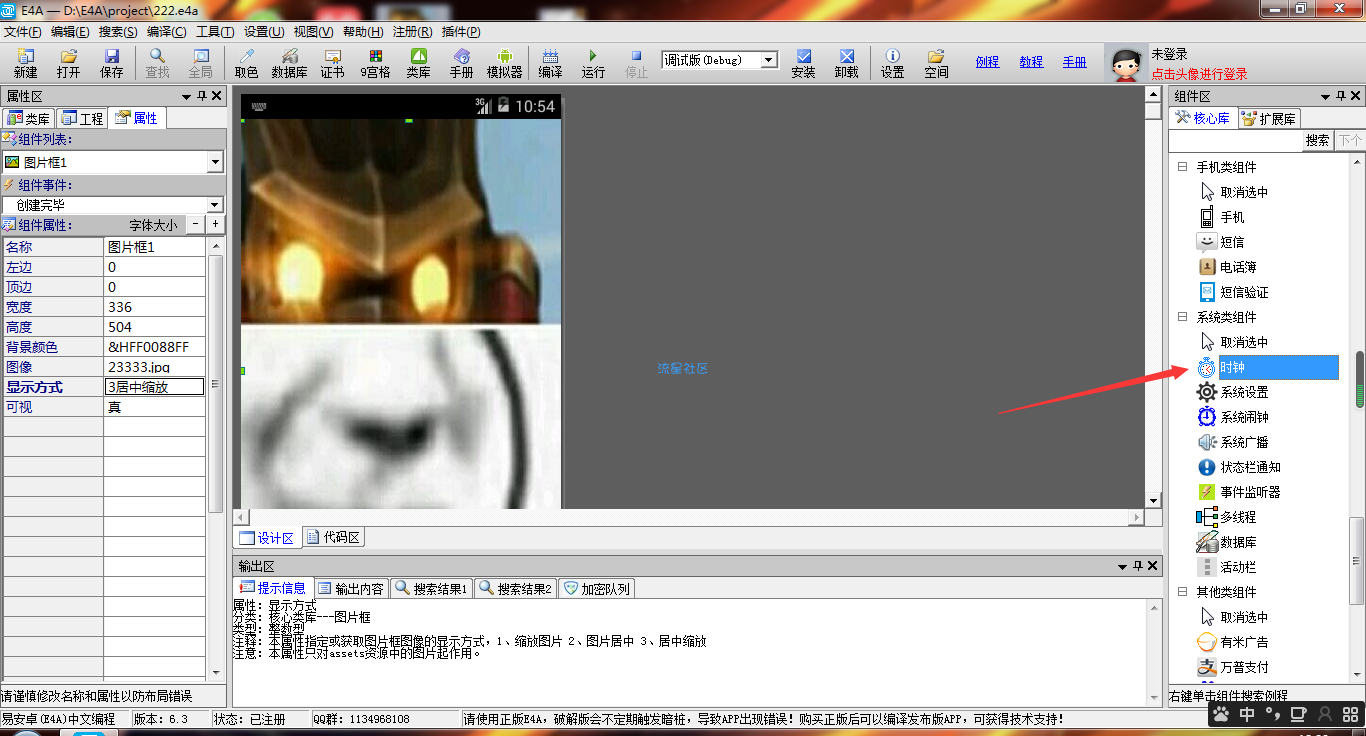Screen dimensions: 1366x736
Task: Click the minus font size button
Action: click(196, 225)
